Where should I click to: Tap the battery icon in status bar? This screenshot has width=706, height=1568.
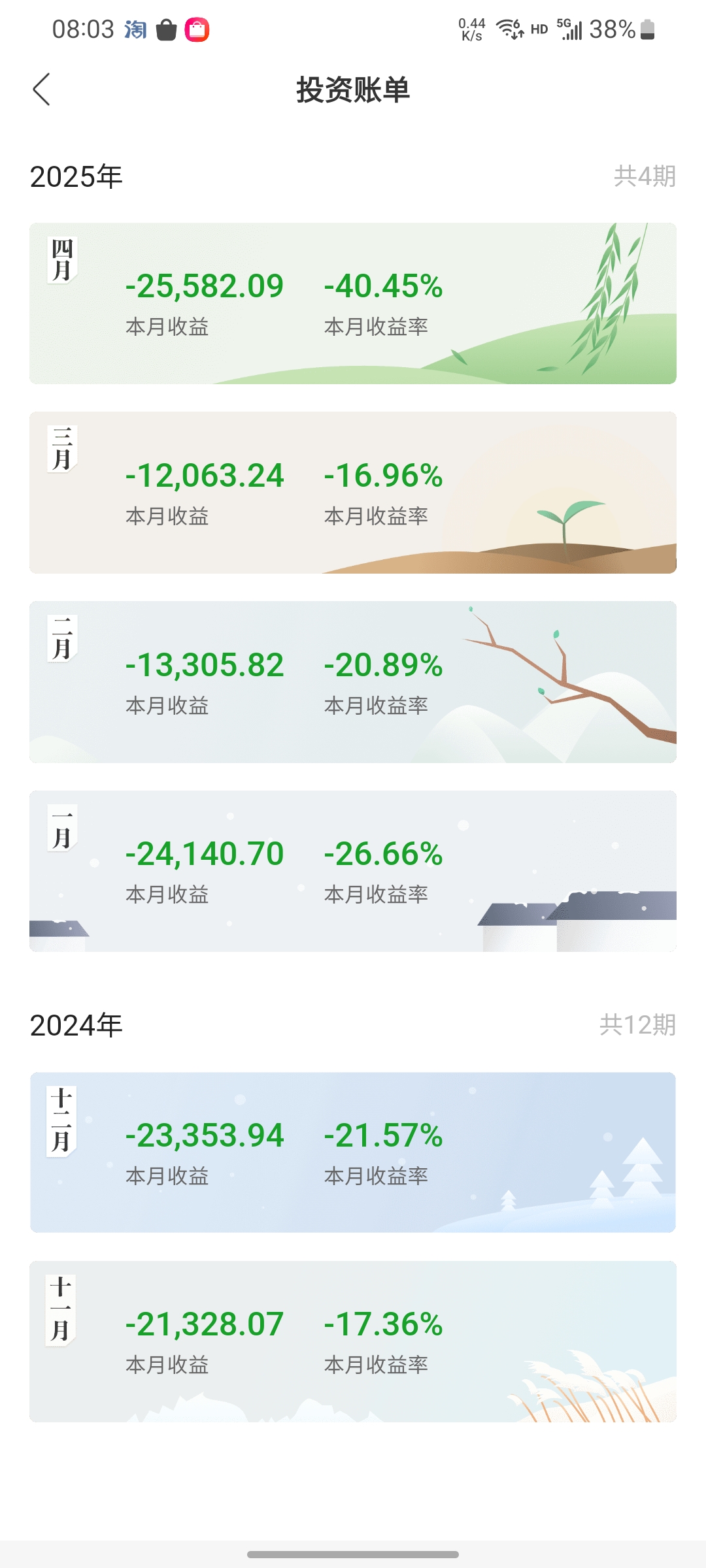click(x=647, y=29)
